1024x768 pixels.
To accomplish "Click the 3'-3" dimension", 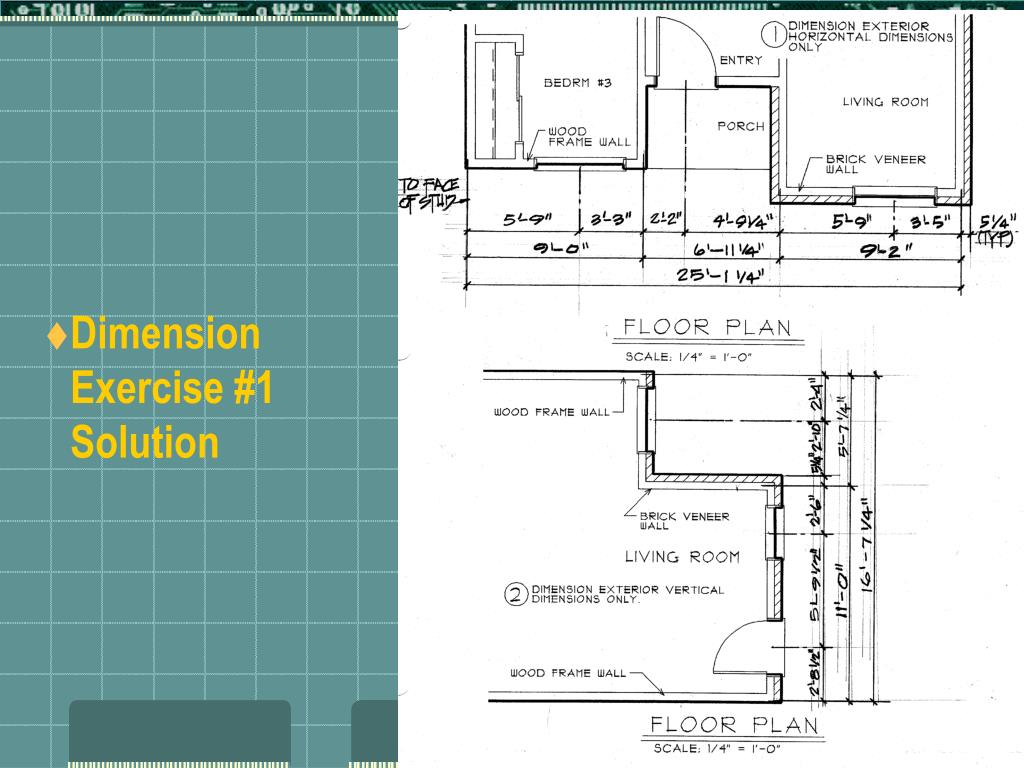I will tap(611, 219).
